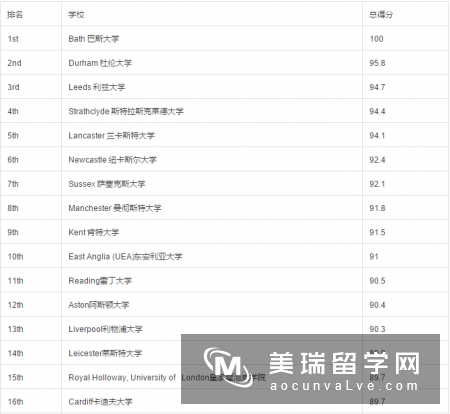
Task: Click the 6th rank cell
Action: 31,159
